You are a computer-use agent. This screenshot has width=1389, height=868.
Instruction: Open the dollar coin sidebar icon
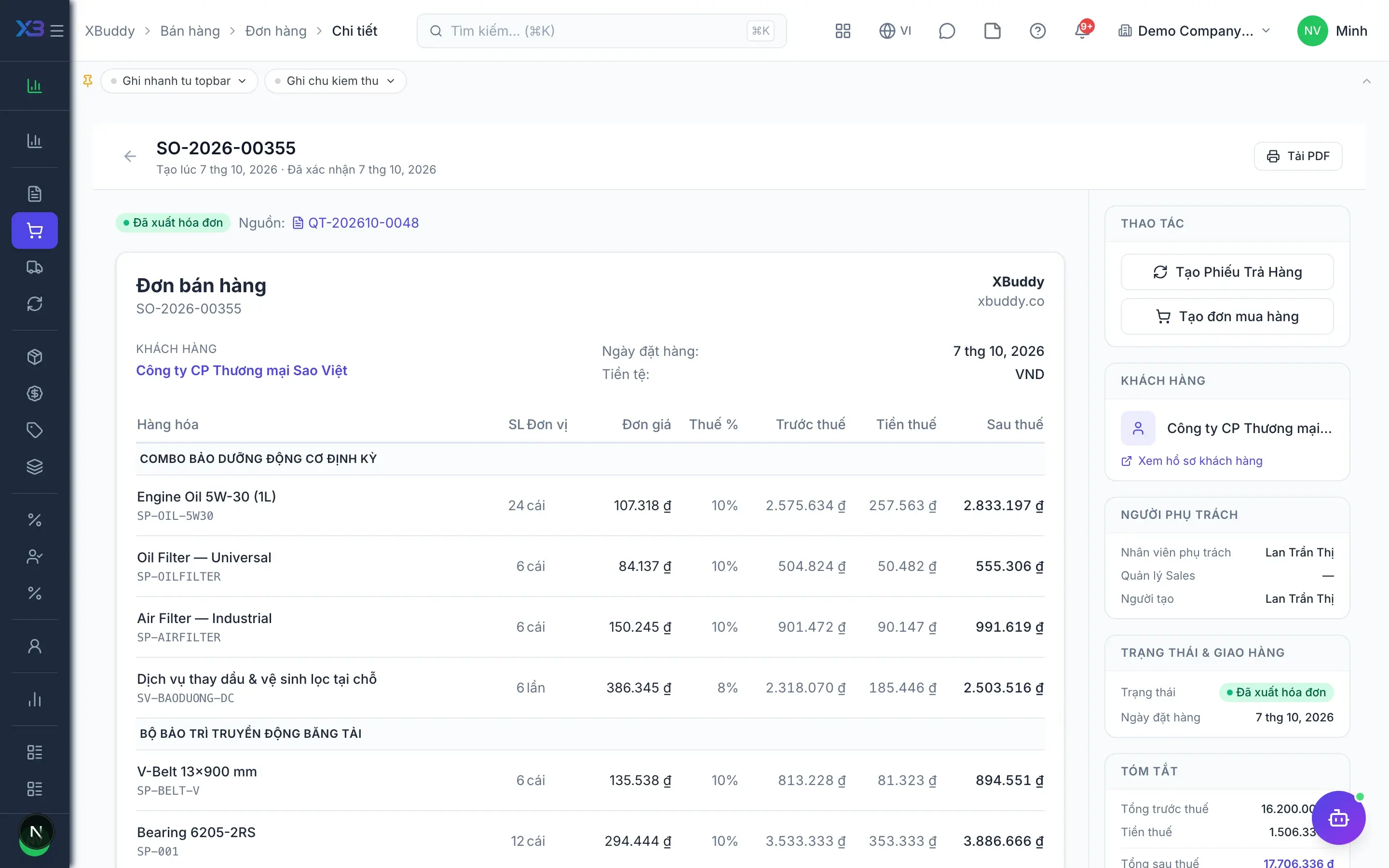pyautogui.click(x=35, y=394)
